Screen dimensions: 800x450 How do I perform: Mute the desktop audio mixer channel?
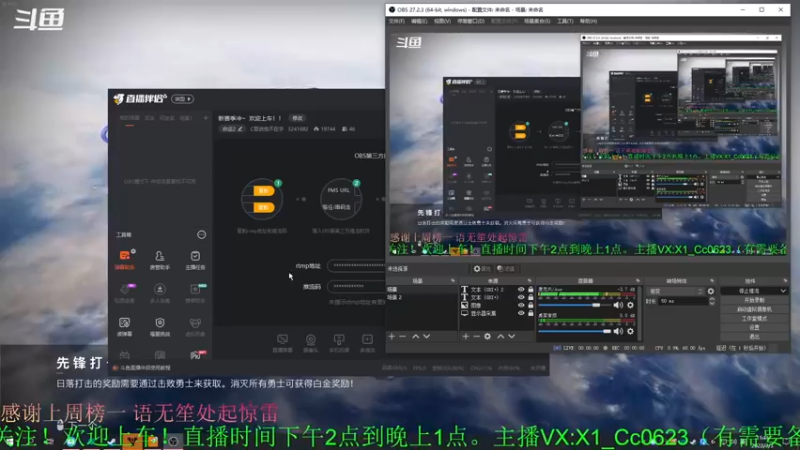click(618, 331)
